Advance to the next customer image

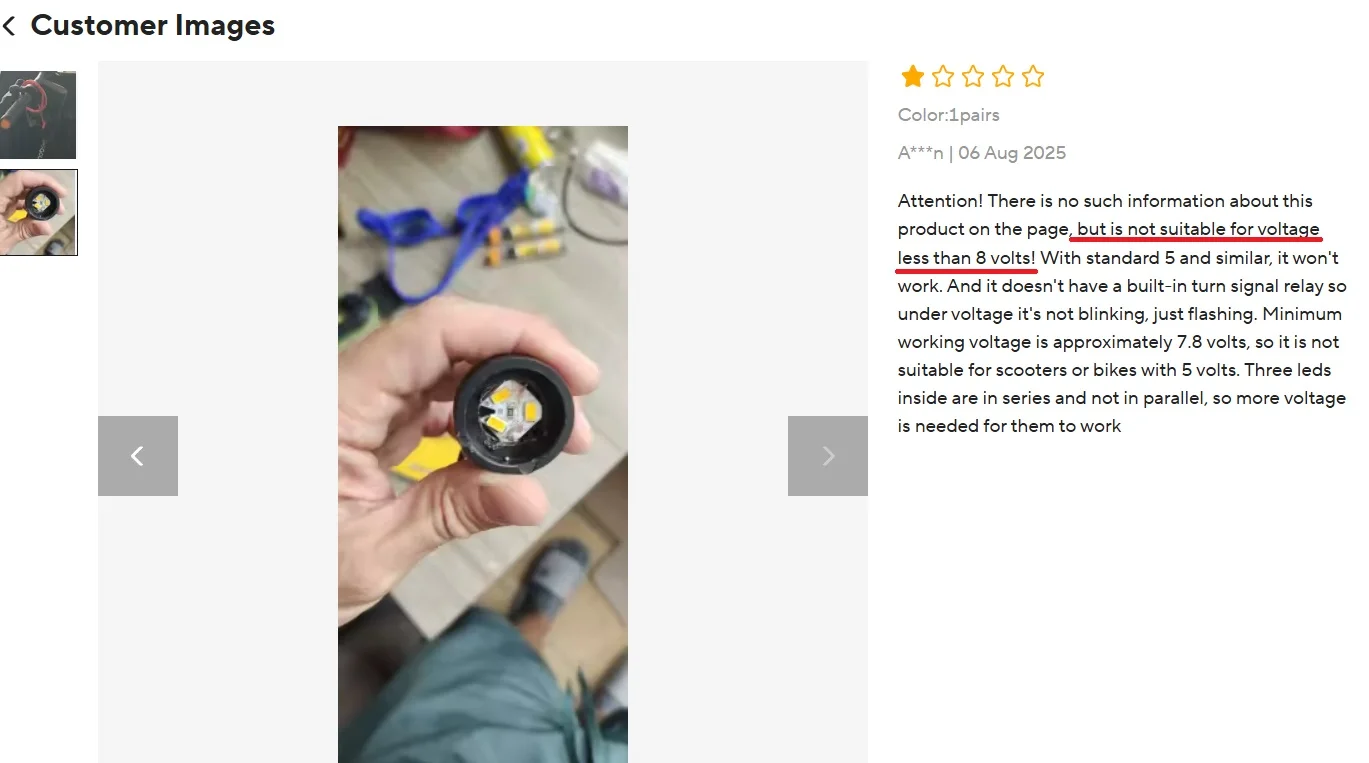(x=828, y=456)
